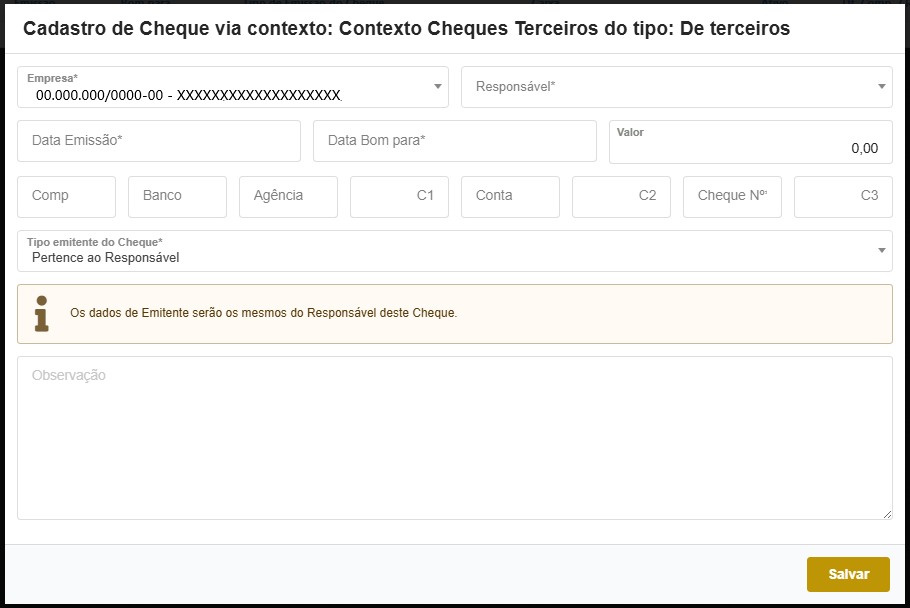This screenshot has height=608, width=910.
Task: Click the C1 field
Action: tap(398, 197)
